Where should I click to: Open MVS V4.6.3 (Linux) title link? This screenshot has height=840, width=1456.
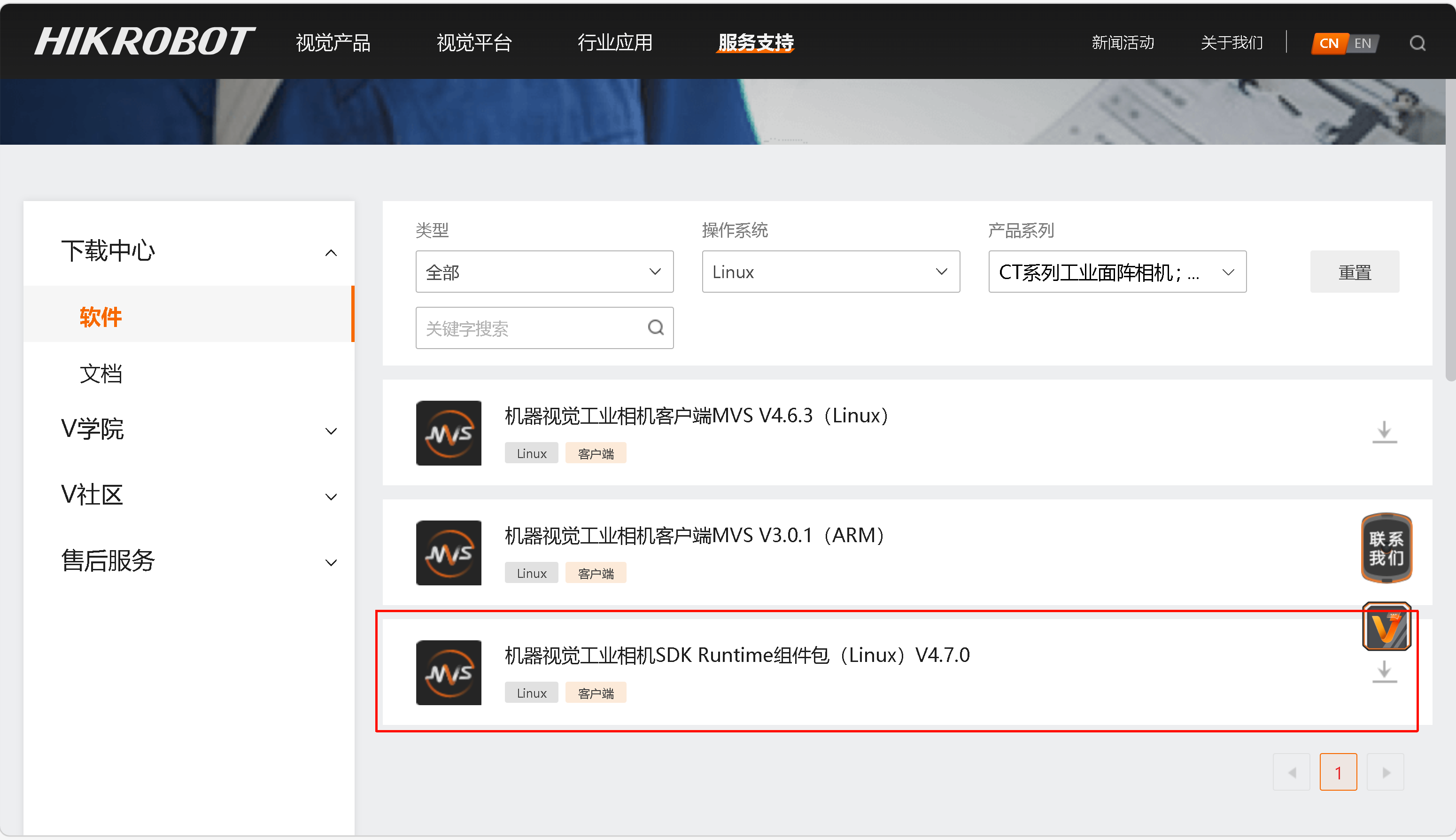click(696, 415)
